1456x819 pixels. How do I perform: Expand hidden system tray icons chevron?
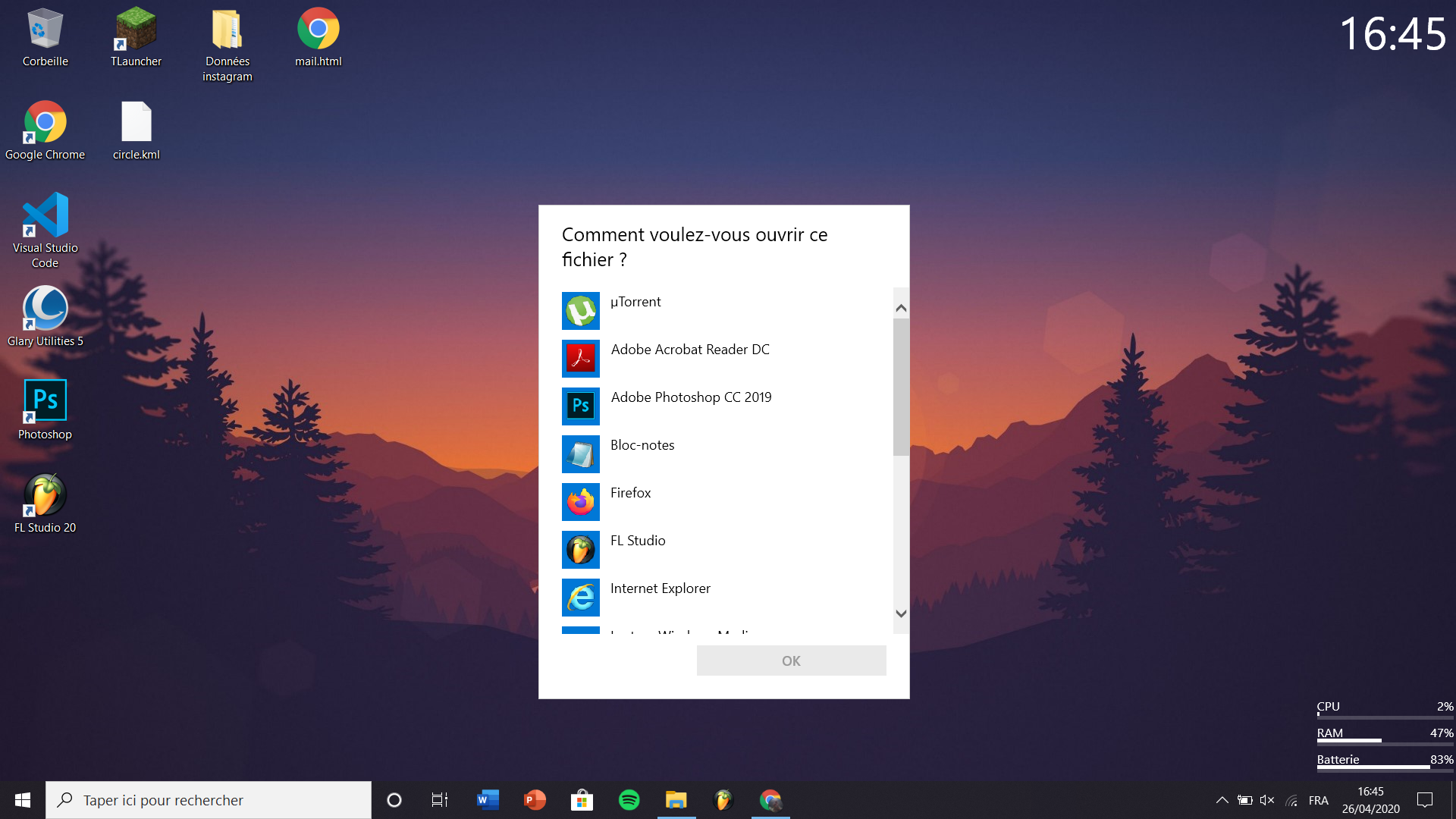click(1222, 800)
